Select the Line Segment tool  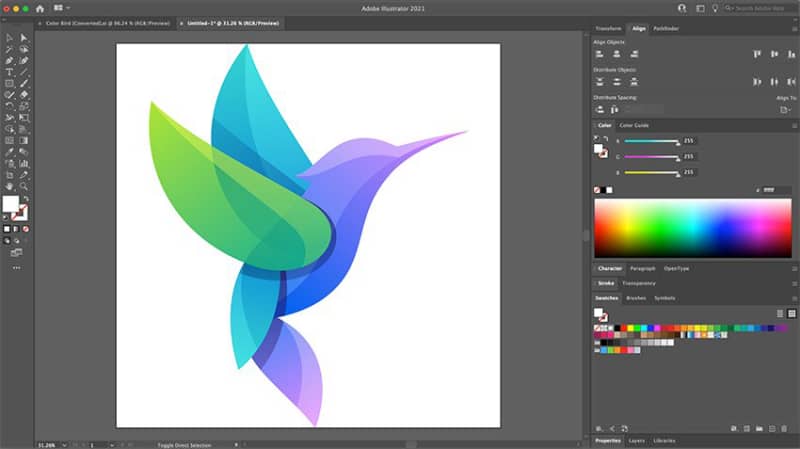23,72
